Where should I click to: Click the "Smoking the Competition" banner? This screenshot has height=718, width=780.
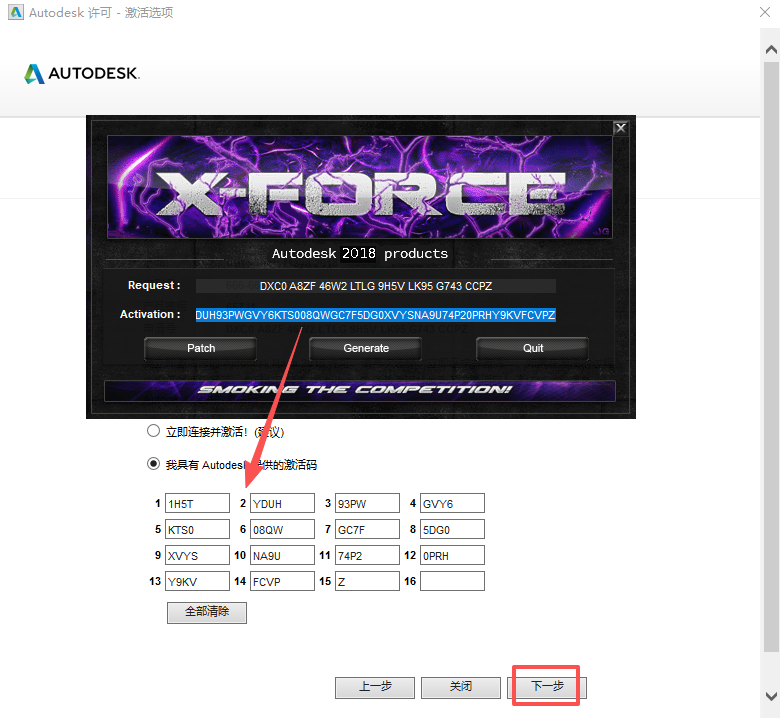pyautogui.click(x=360, y=391)
